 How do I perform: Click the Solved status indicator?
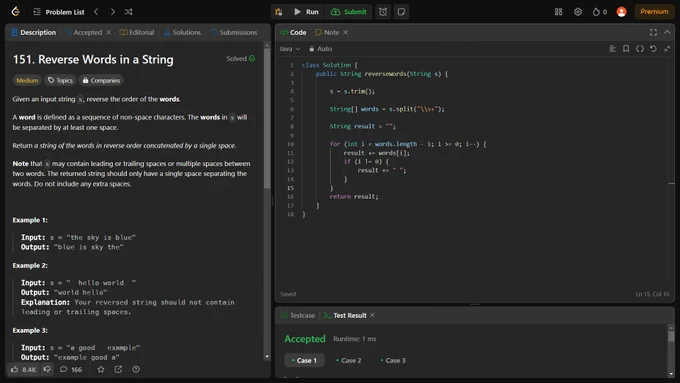(x=241, y=59)
